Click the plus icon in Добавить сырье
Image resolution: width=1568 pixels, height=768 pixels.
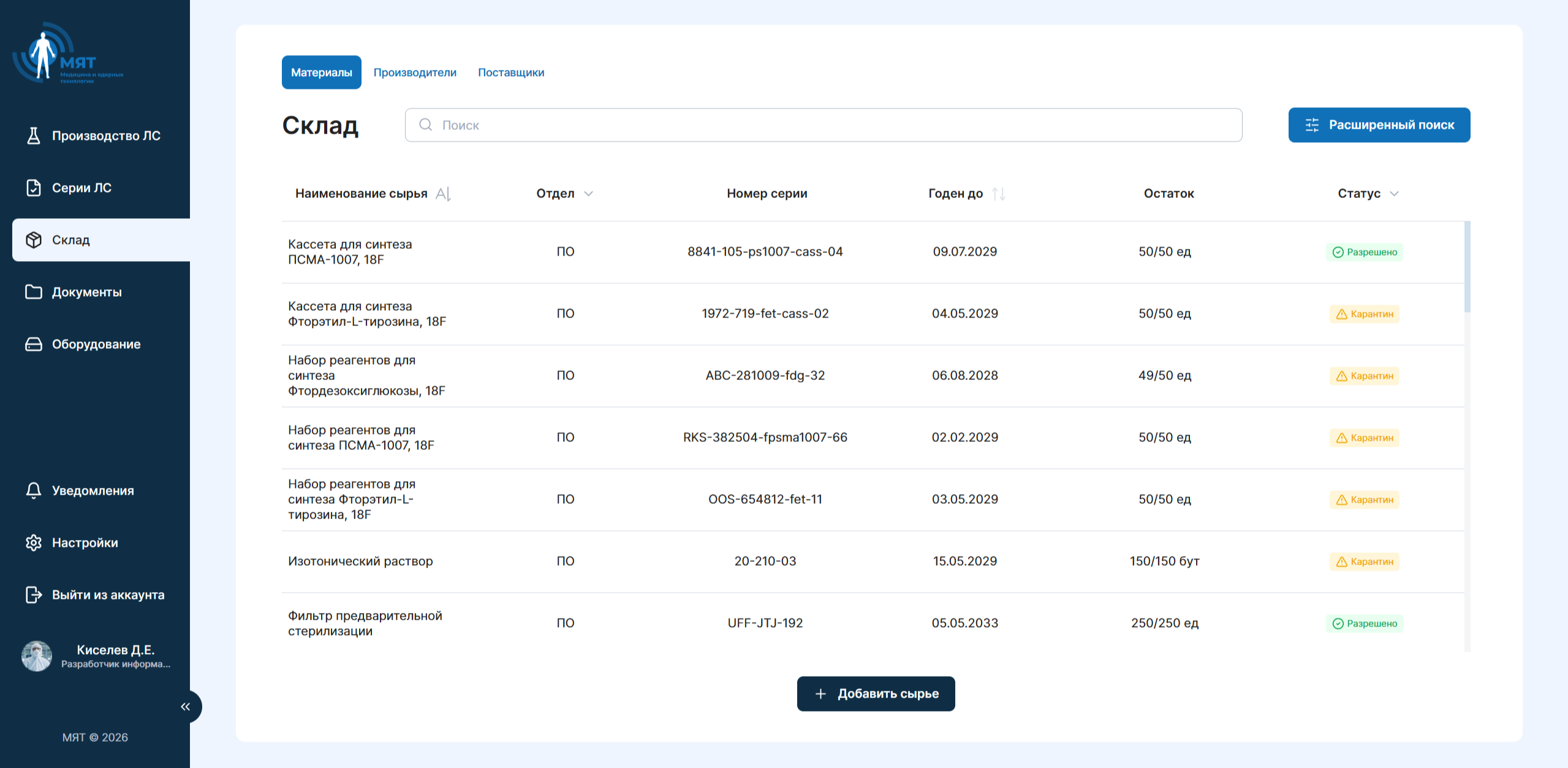[821, 694]
